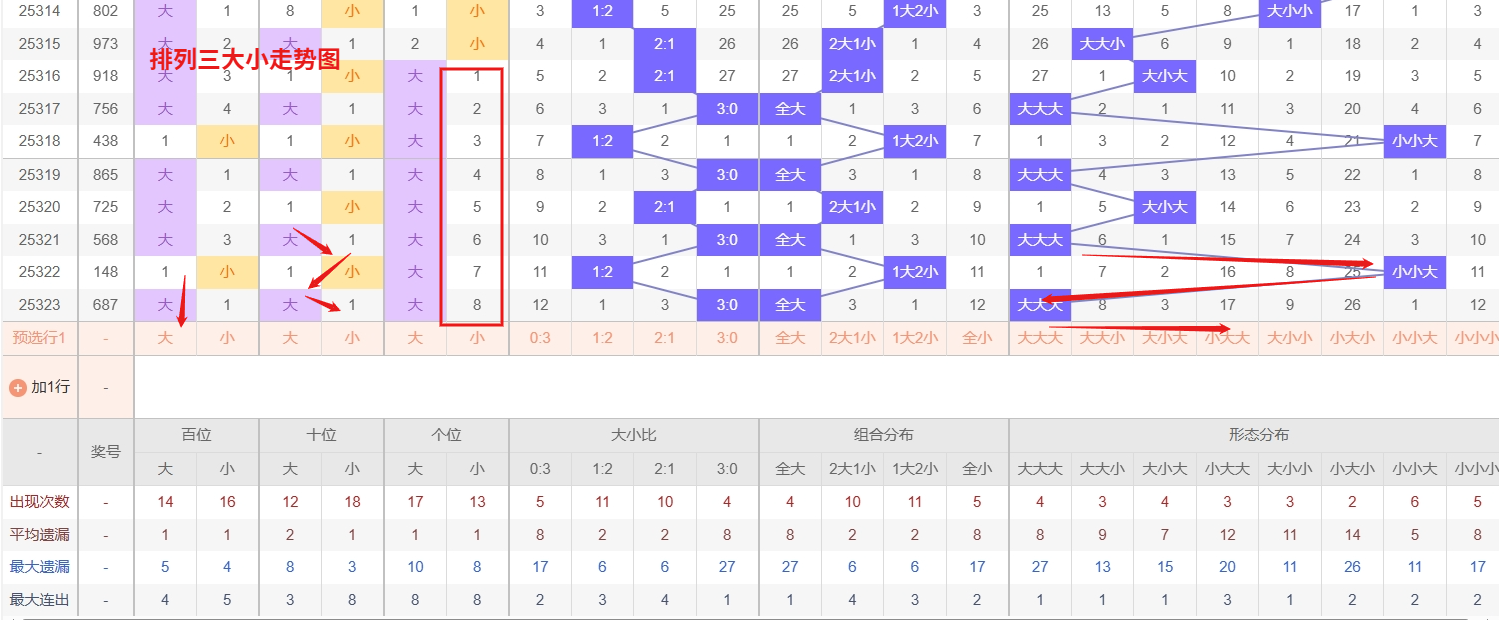This screenshot has width=1499, height=620.
Task: Pick 全大 in the 预选行1 row
Action: coord(790,338)
